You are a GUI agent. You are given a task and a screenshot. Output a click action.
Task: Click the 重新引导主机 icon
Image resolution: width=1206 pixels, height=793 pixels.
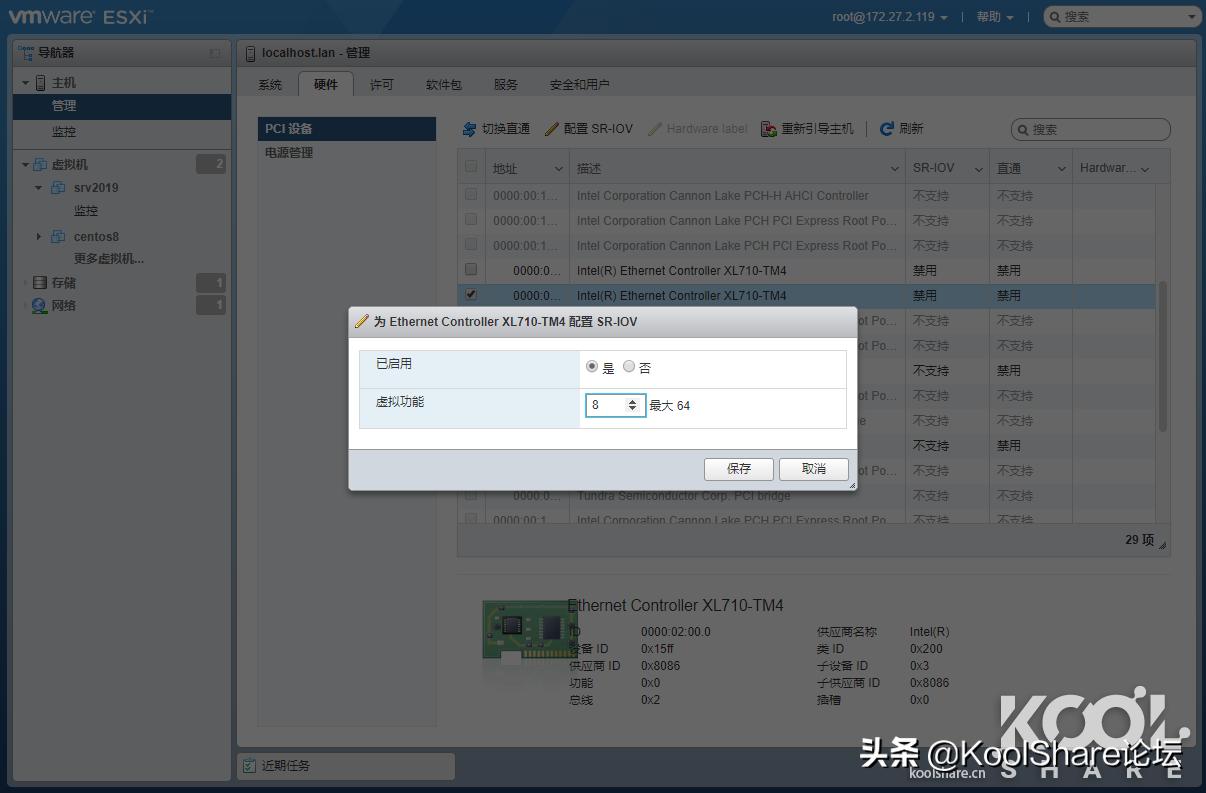[770, 128]
